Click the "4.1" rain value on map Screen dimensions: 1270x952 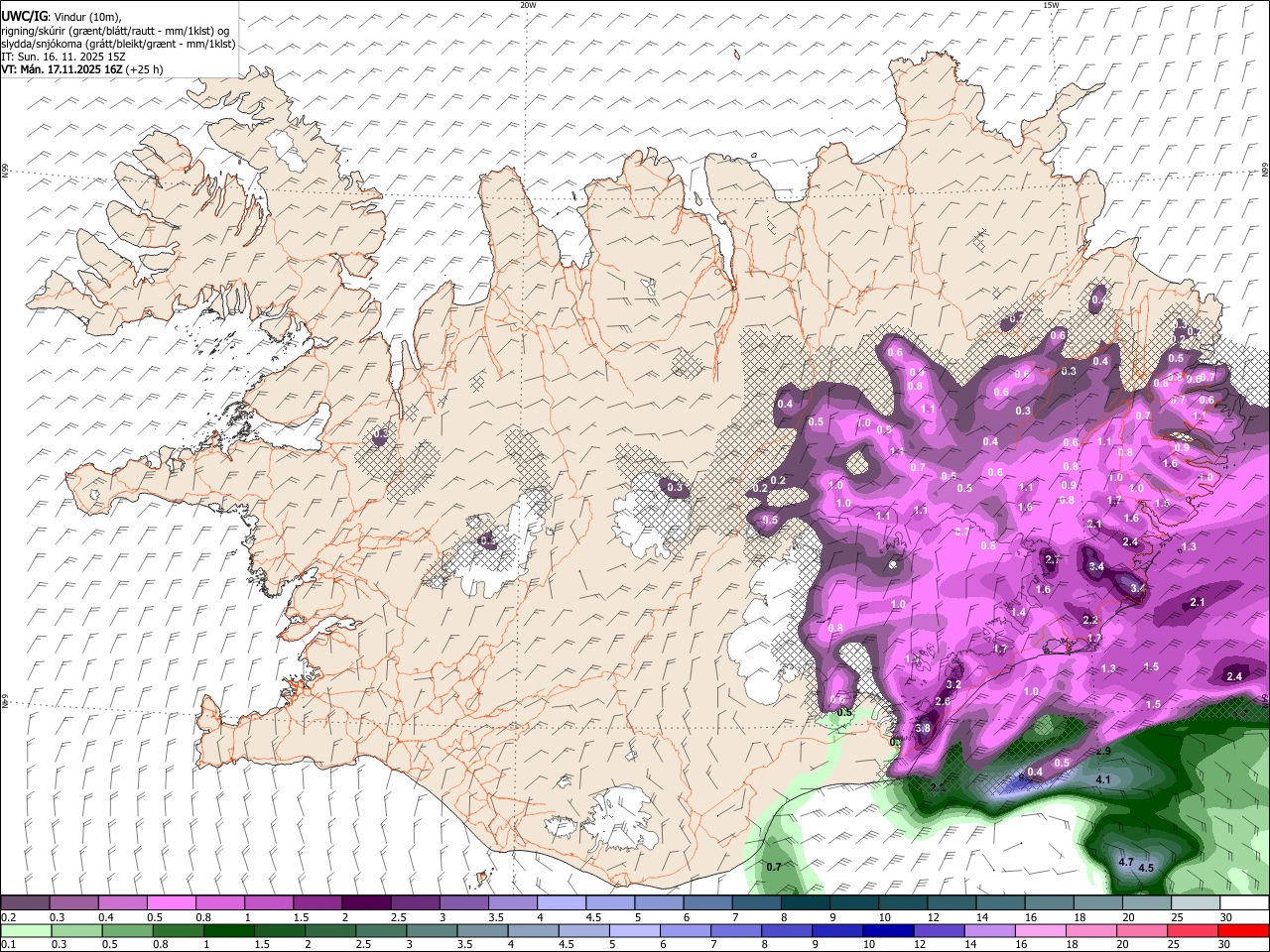pyautogui.click(x=1102, y=780)
